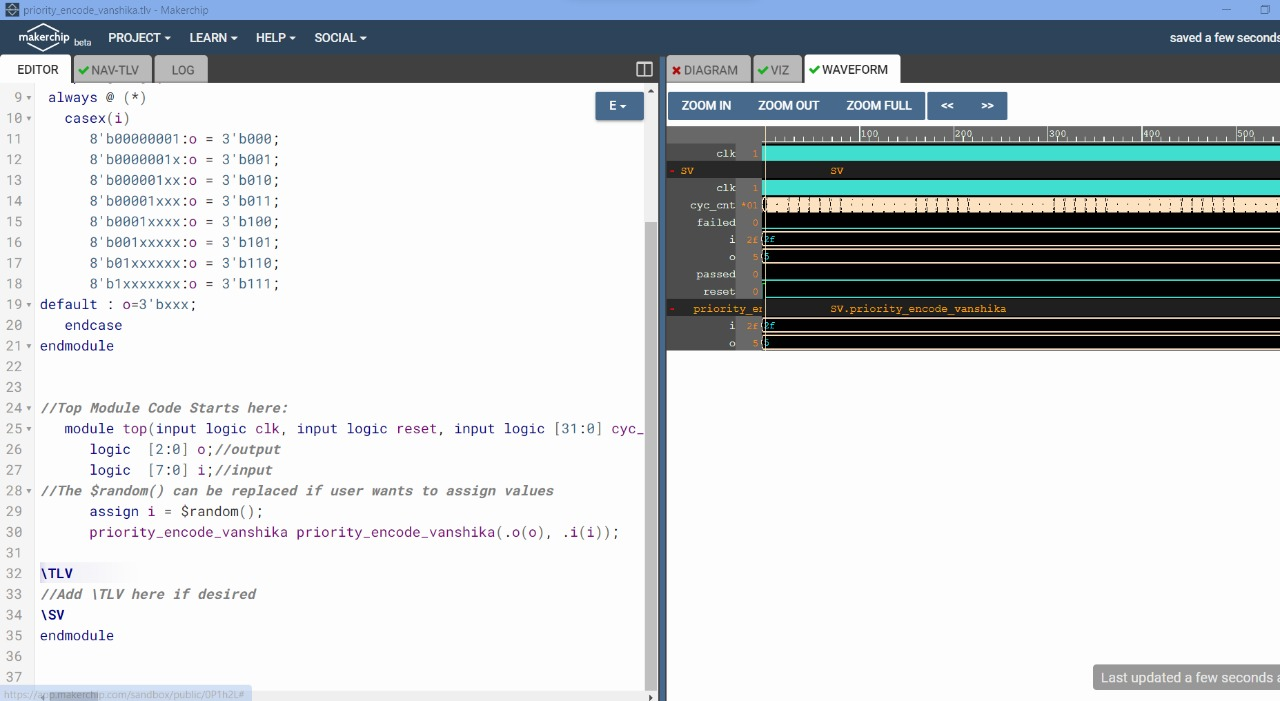Pan the waveform left with the << icon
1280x701 pixels.
[x=947, y=105]
